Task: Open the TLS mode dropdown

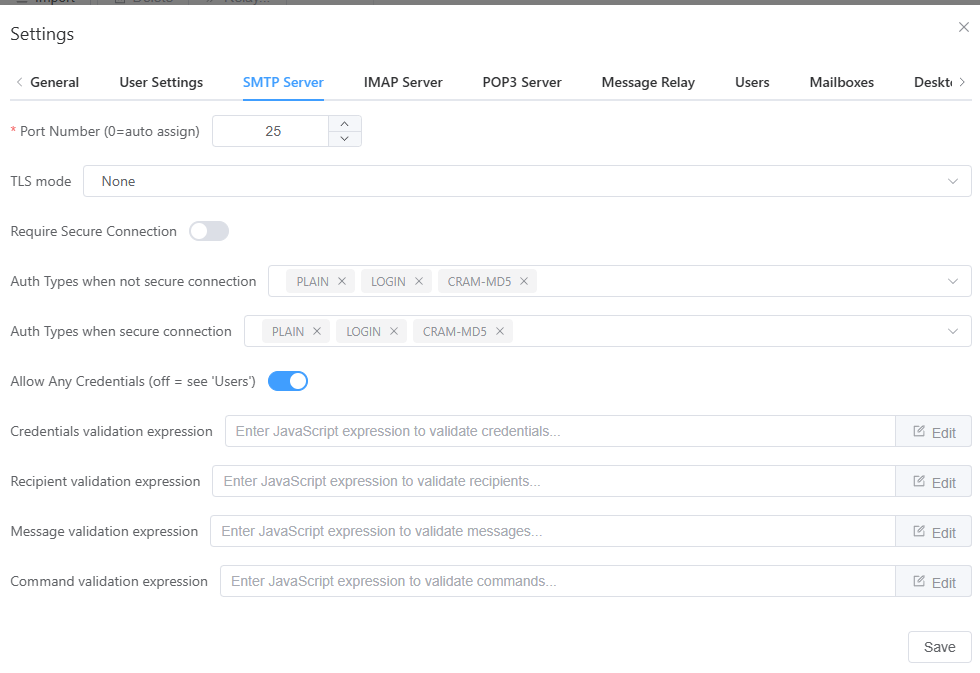Action: click(x=527, y=181)
